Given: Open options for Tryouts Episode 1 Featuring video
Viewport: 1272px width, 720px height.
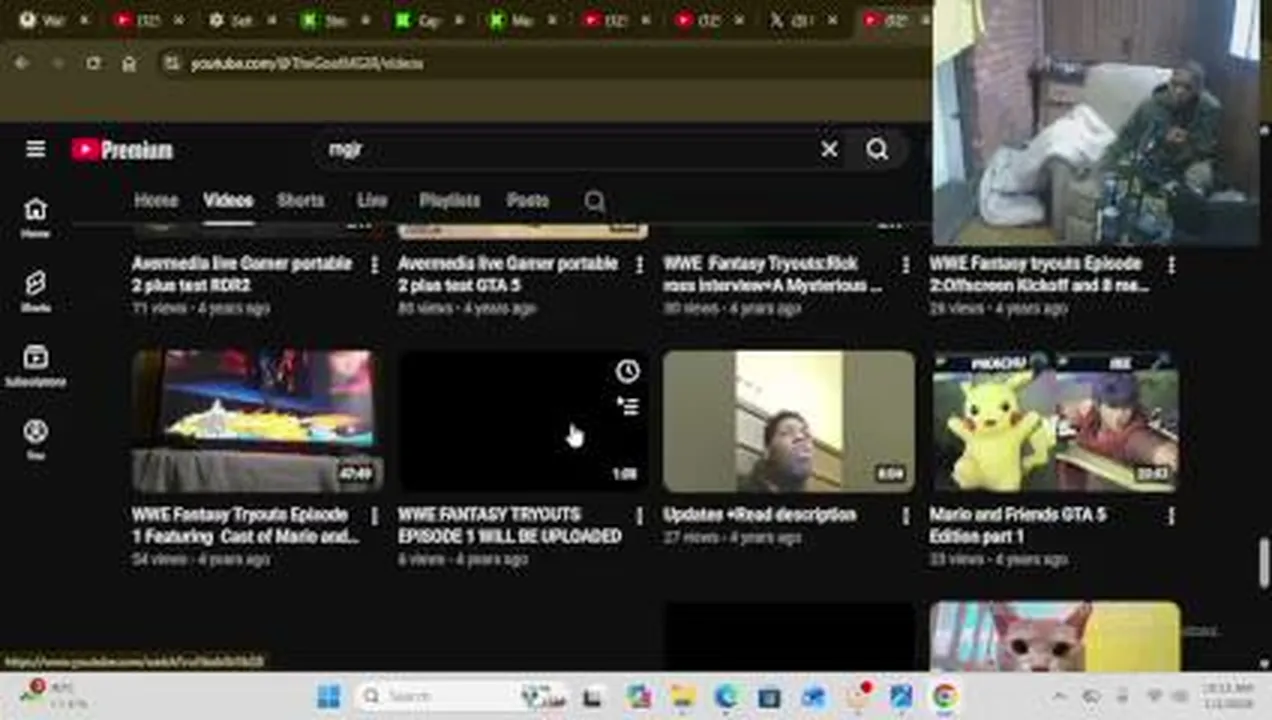Looking at the screenshot, I should point(375,516).
